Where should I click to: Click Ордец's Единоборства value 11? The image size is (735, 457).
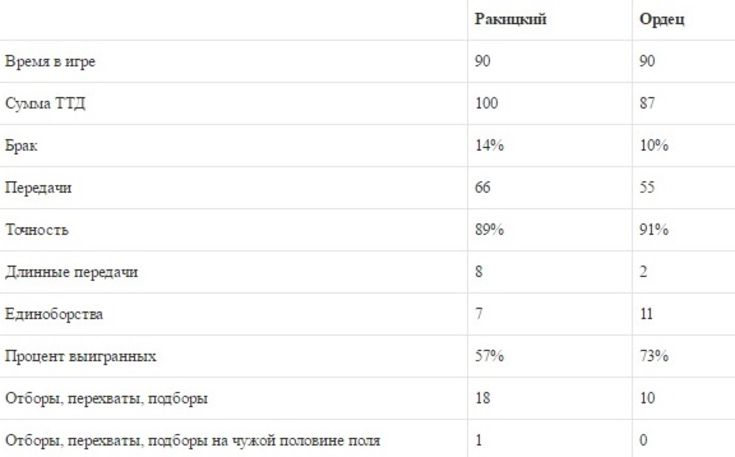(x=646, y=314)
